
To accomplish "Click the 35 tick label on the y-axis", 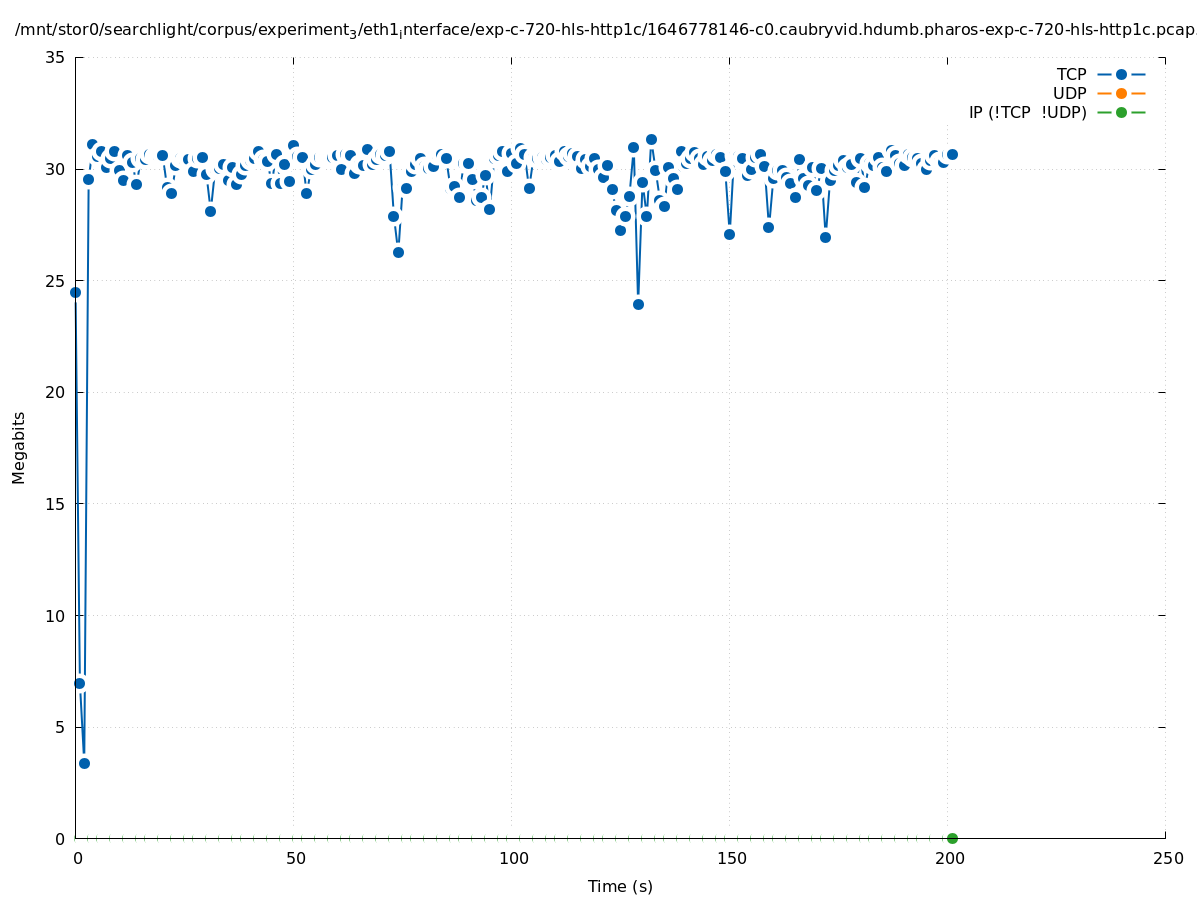I will 55,57.
